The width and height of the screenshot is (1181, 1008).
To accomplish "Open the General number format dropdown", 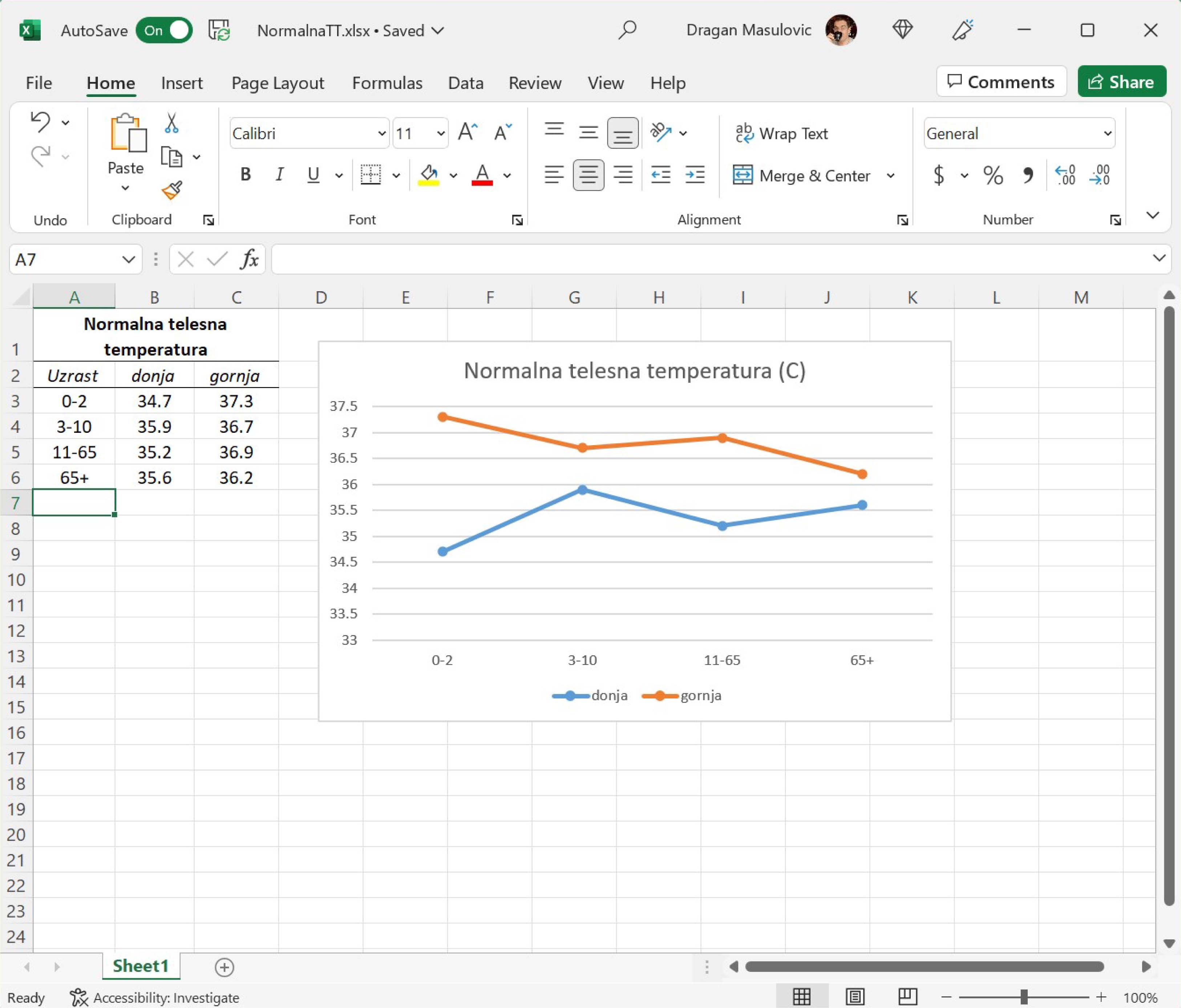I will [1107, 133].
